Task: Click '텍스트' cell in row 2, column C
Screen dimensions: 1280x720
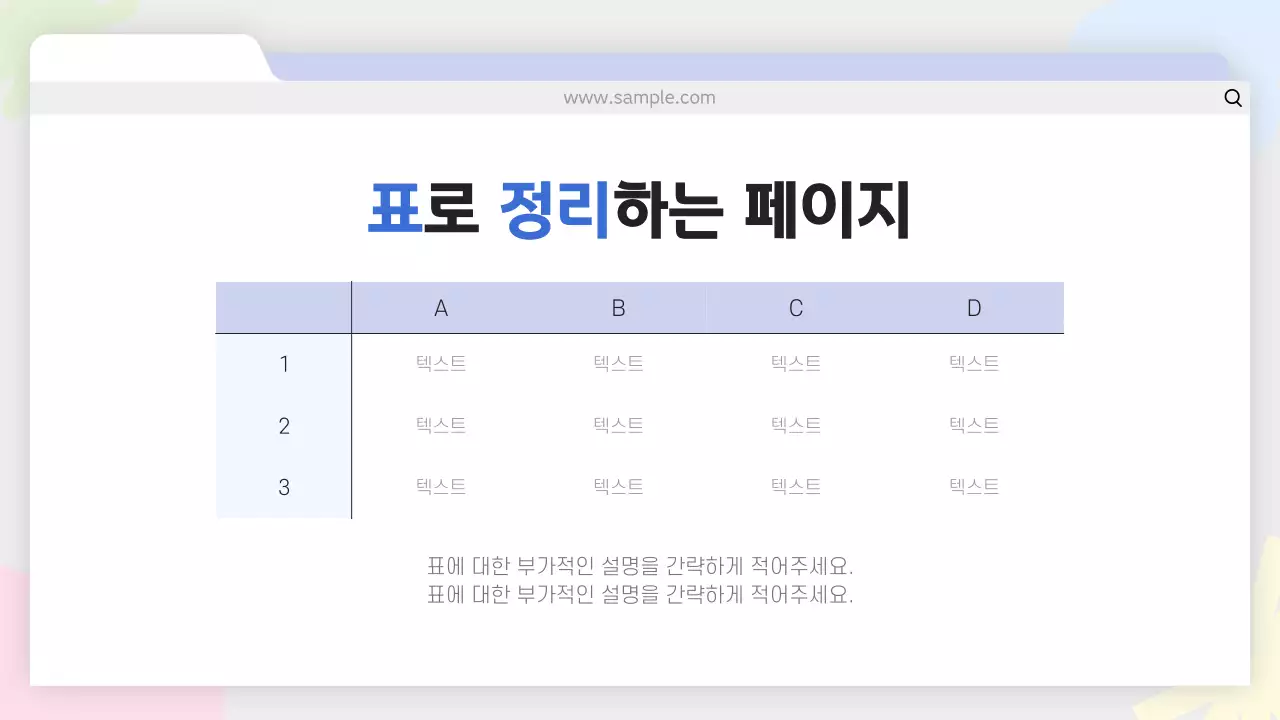Action: pos(796,425)
